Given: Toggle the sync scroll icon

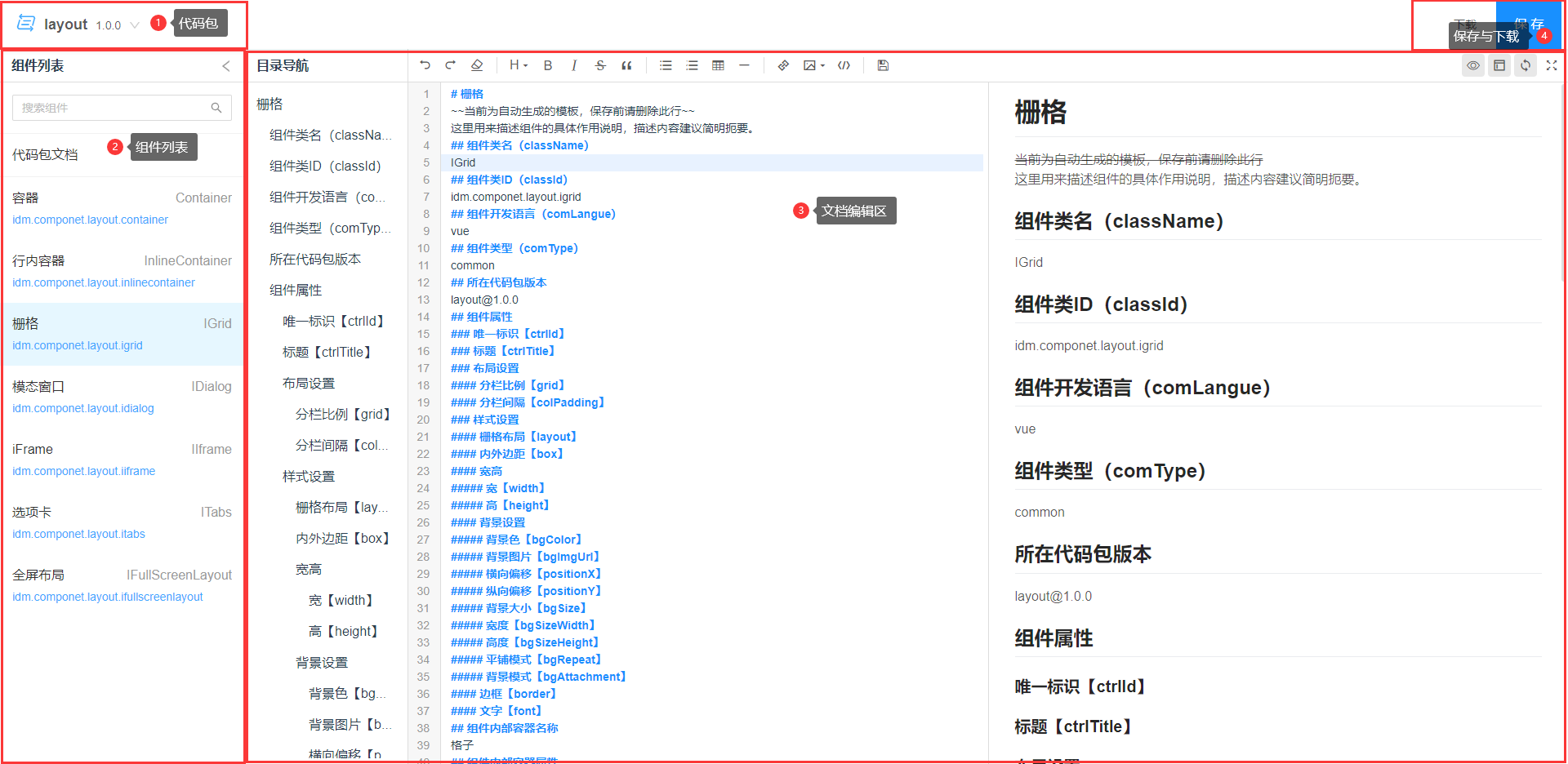Looking at the screenshot, I should pos(1526,65).
